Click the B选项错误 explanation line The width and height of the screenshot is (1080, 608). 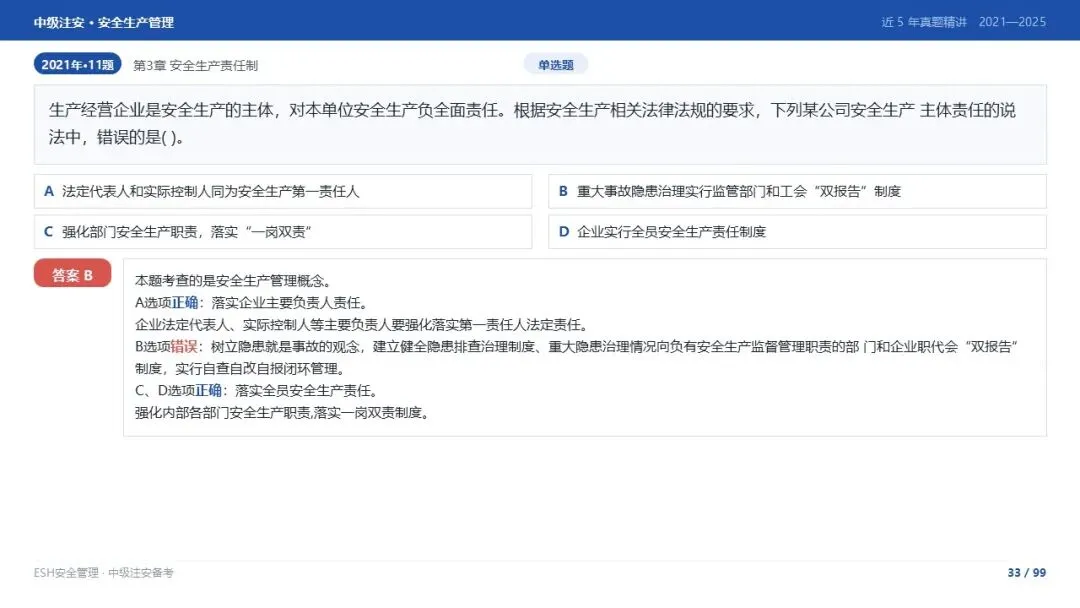coord(577,357)
